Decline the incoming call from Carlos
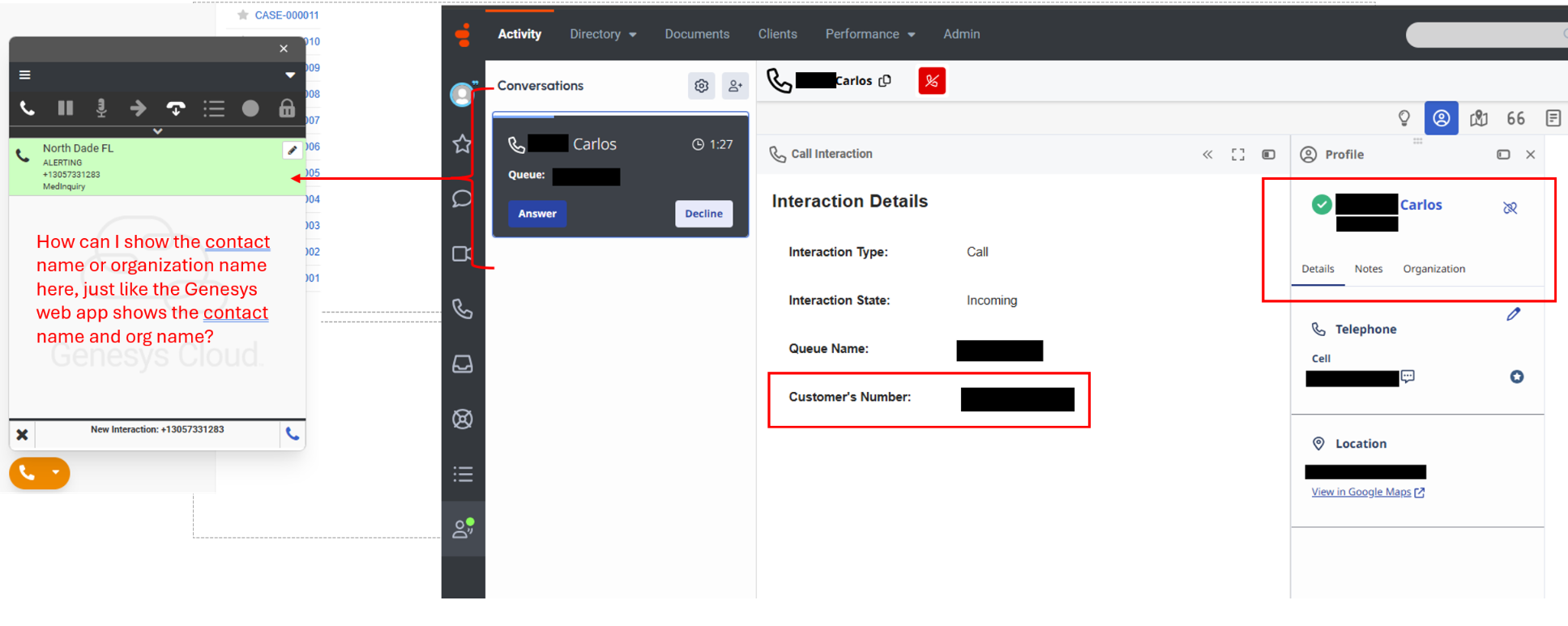1568x626 pixels. coord(703,214)
